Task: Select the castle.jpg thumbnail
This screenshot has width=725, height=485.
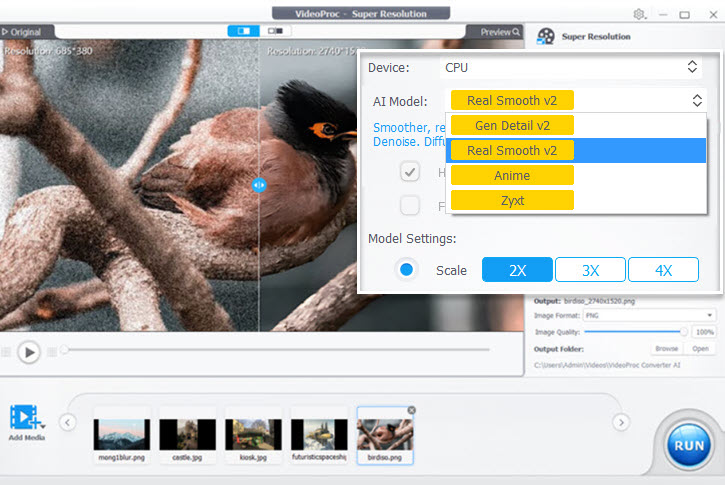Action: pos(187,435)
